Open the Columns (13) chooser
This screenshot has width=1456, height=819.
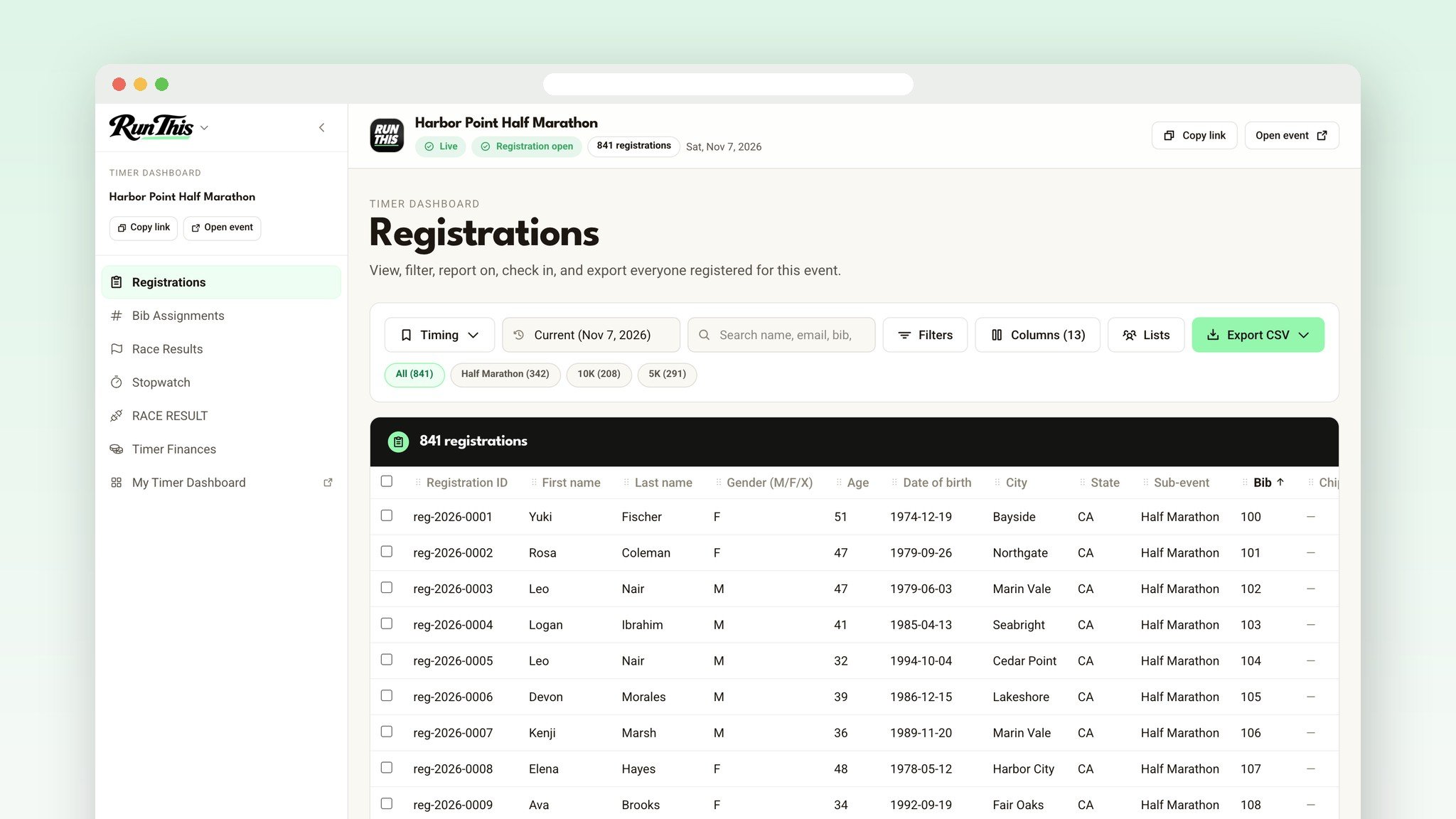tap(1037, 335)
